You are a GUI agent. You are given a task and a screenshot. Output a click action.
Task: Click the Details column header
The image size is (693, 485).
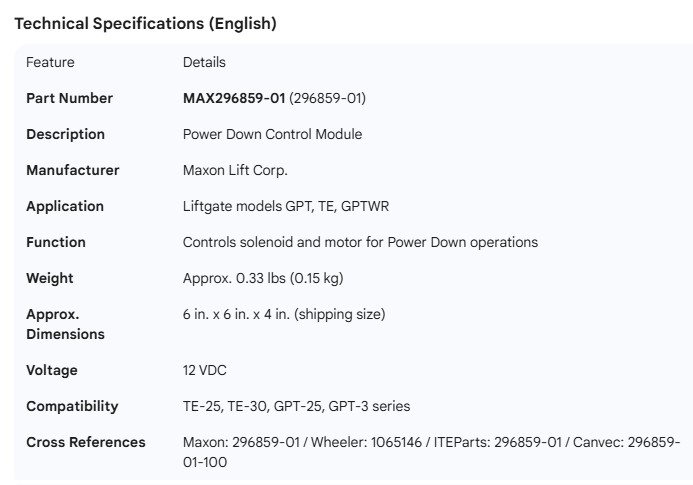204,62
